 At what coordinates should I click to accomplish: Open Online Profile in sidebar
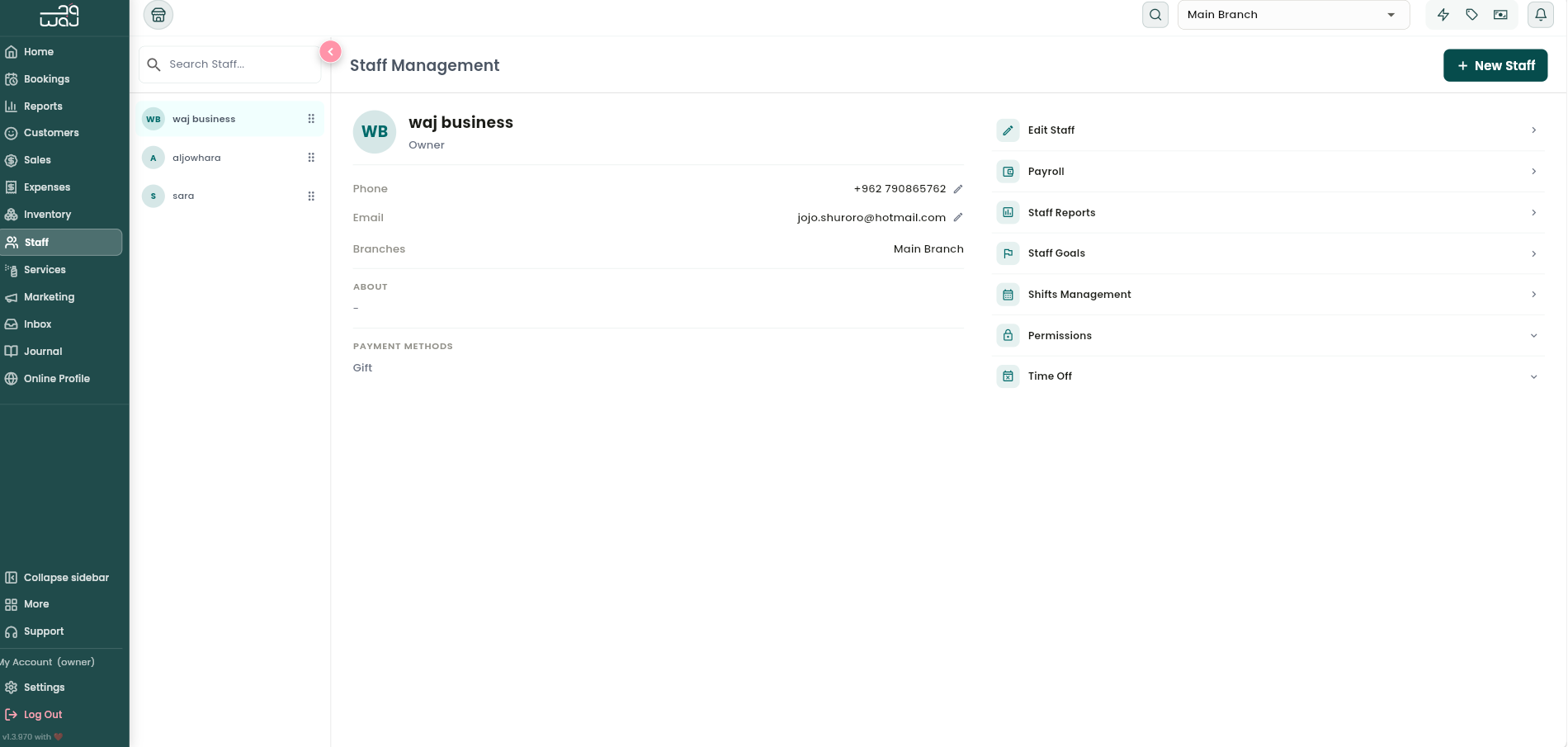[61, 379]
